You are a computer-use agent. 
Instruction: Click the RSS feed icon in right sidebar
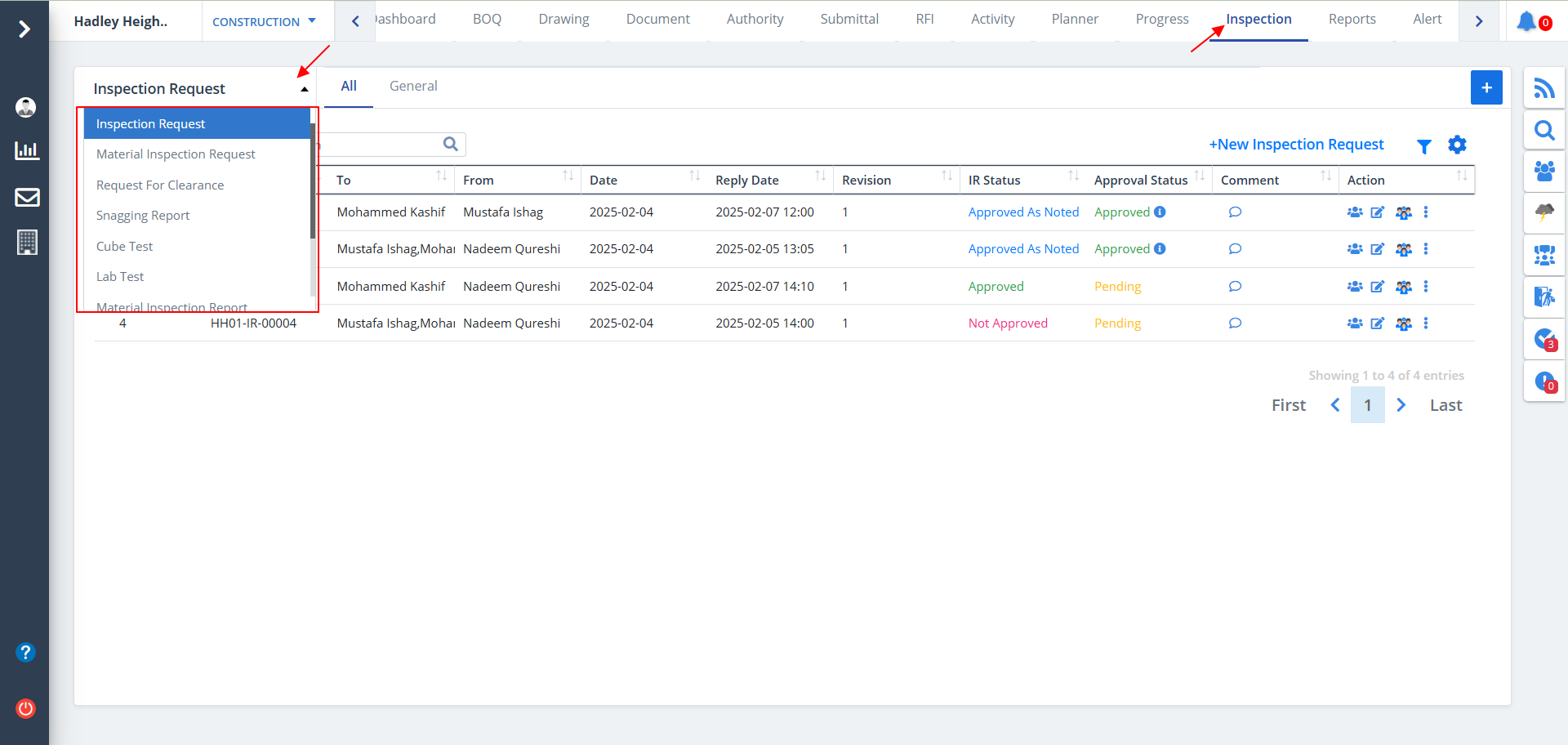click(x=1543, y=88)
